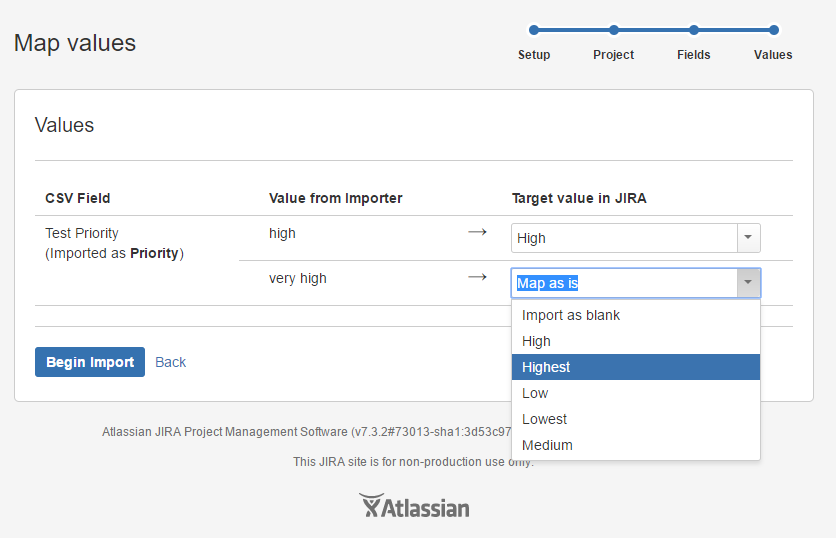Choose 'Medium' in the dropdown list
The width and height of the screenshot is (836, 538).
[636, 445]
